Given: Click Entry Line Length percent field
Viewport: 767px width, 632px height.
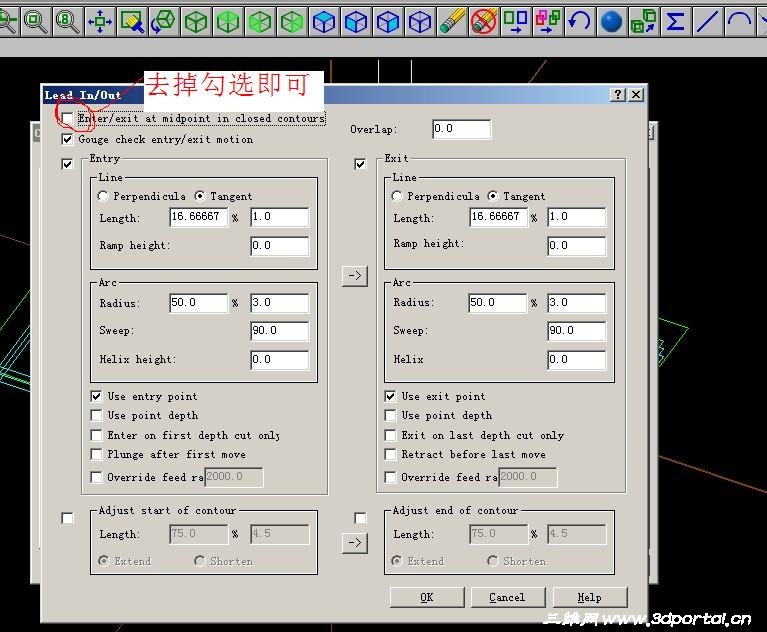Looking at the screenshot, I should pos(199,217).
